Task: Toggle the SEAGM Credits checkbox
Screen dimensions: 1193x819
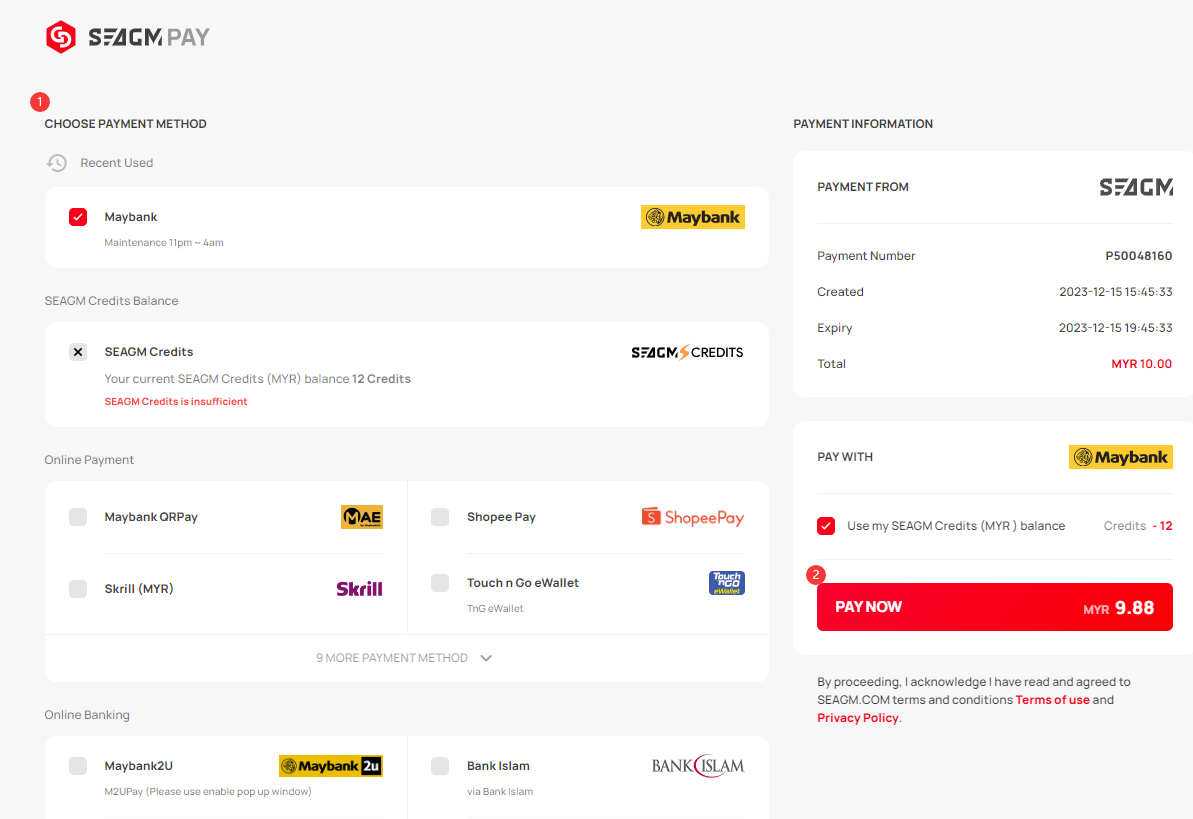Action: click(x=78, y=352)
